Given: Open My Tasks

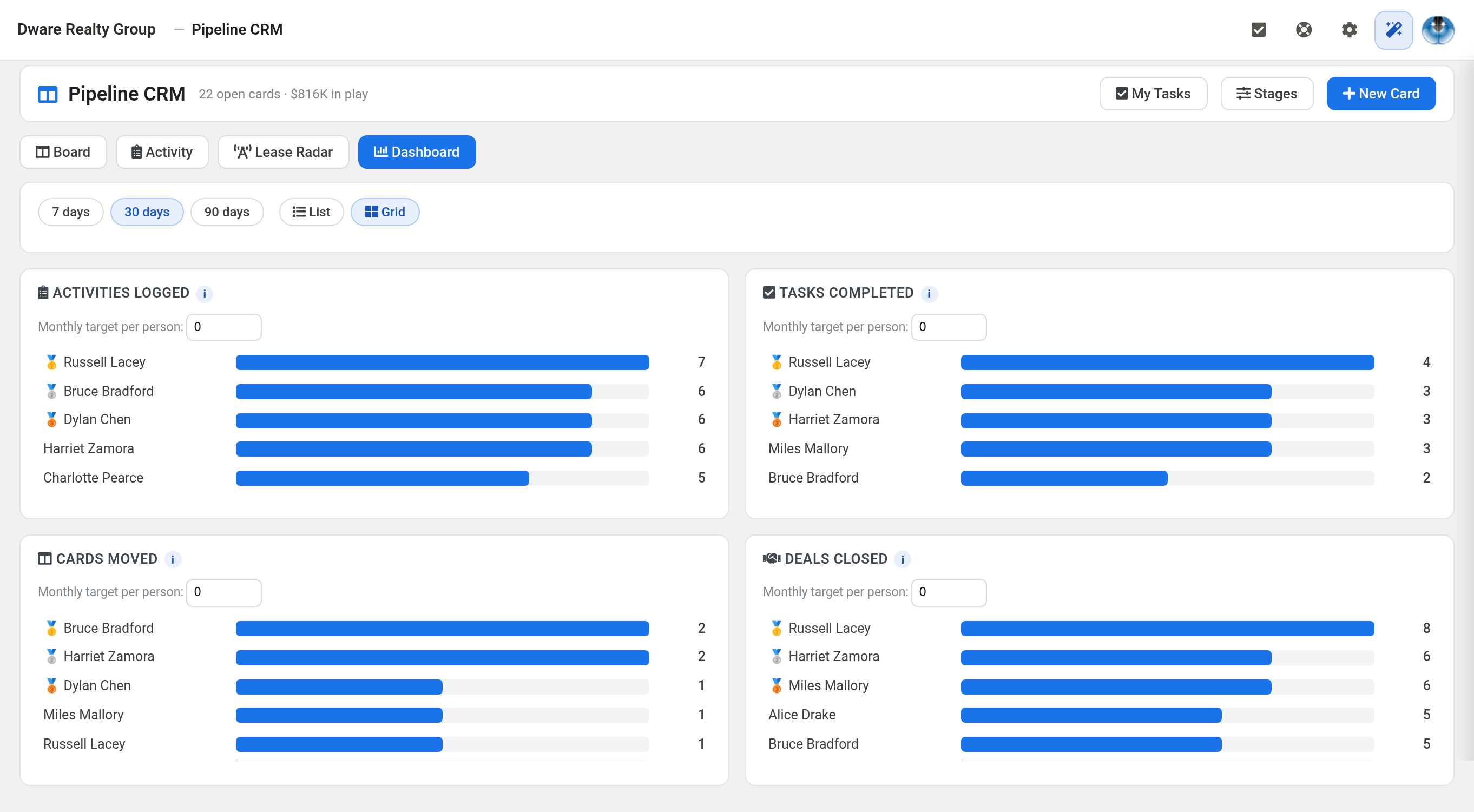Looking at the screenshot, I should click(1153, 93).
